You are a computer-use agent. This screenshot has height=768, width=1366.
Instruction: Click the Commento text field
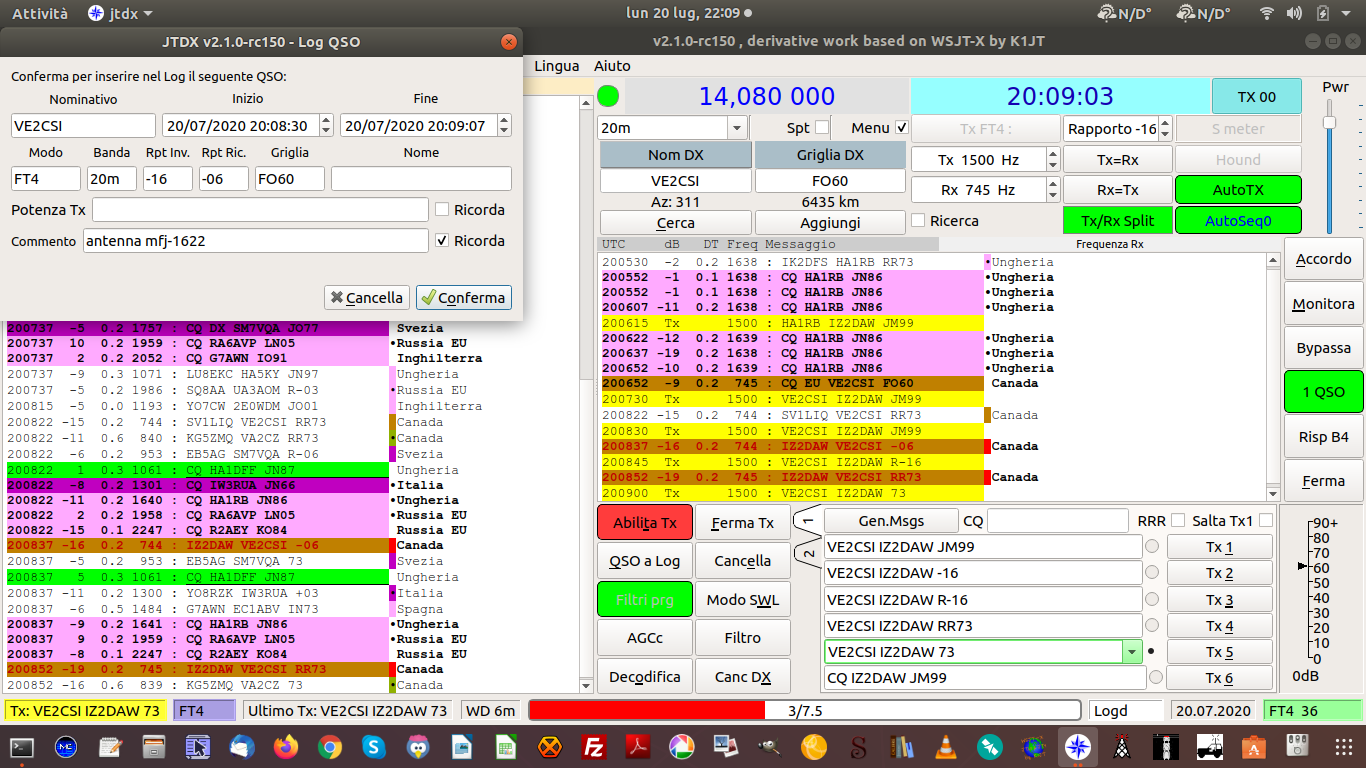pyautogui.click(x=255, y=241)
